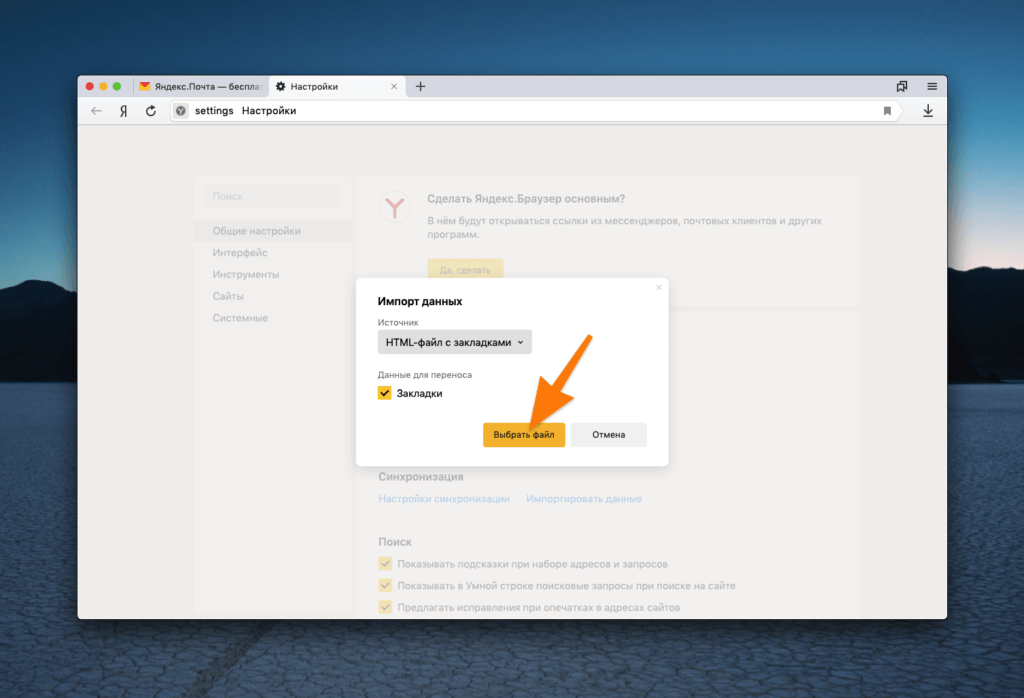Add a new tab with the plus icon
This screenshot has height=698, width=1024.
(x=421, y=86)
